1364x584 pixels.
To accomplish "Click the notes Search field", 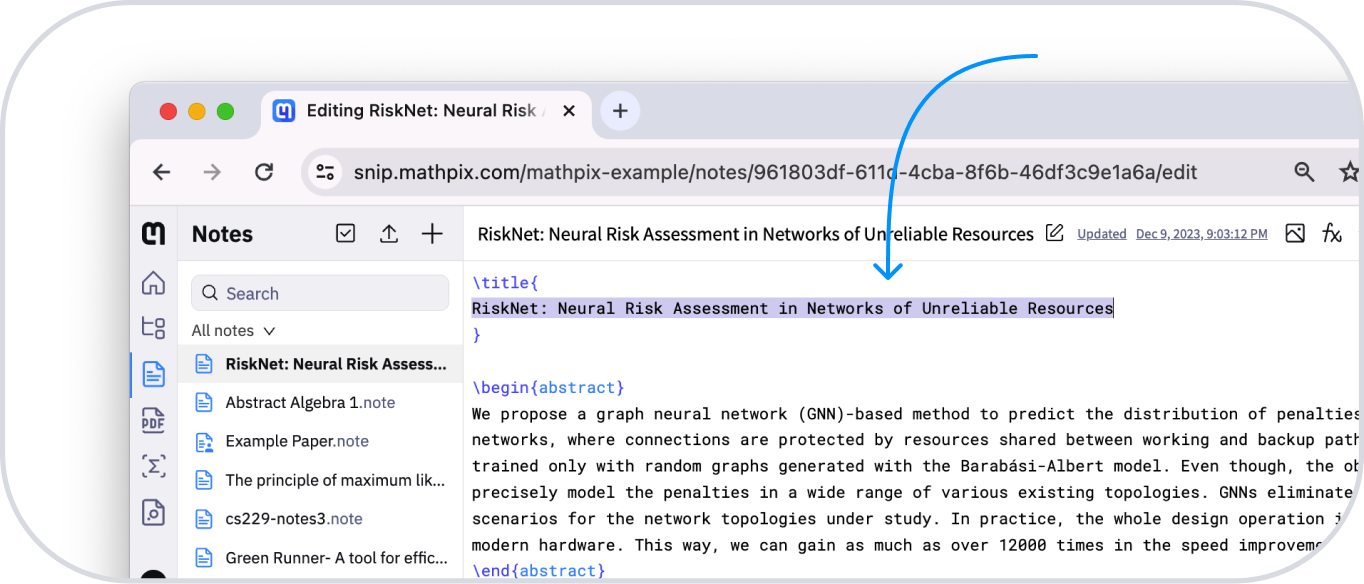I will [320, 293].
